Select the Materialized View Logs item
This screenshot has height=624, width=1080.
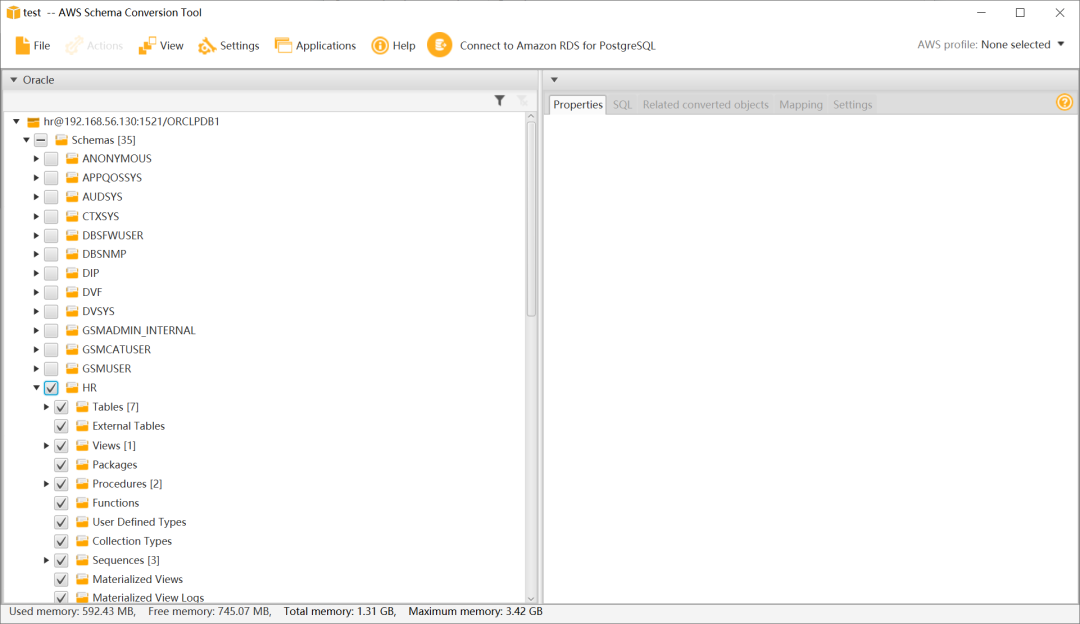pos(148,598)
